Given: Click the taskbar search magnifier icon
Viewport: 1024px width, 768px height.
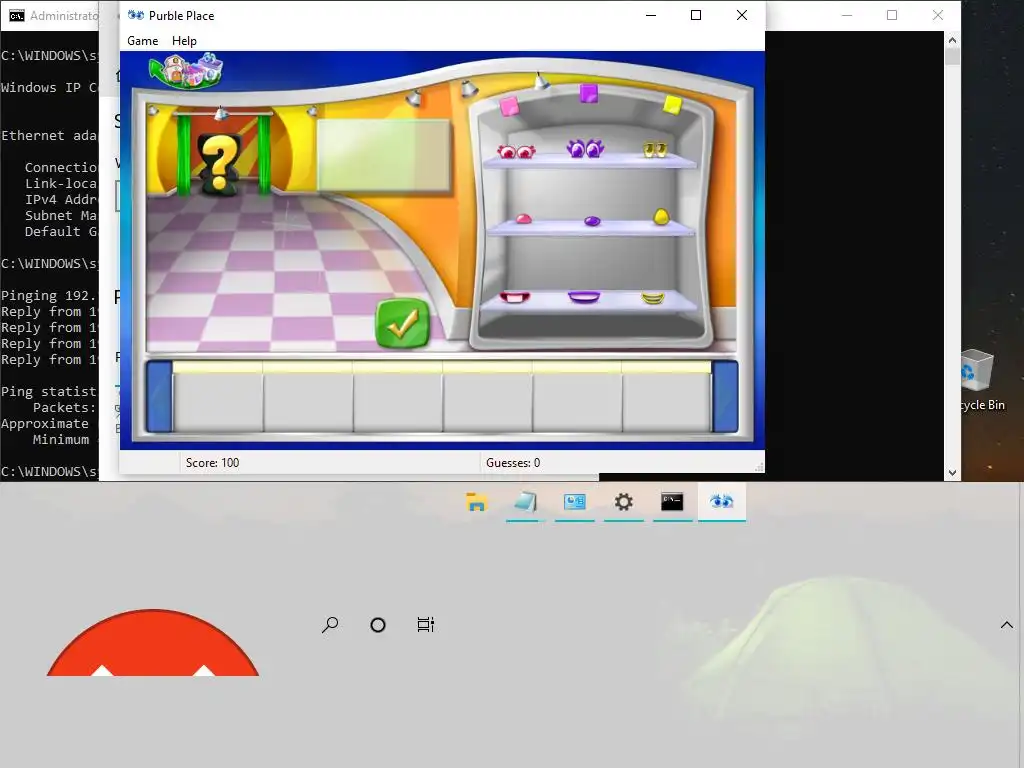Looking at the screenshot, I should pyautogui.click(x=330, y=625).
